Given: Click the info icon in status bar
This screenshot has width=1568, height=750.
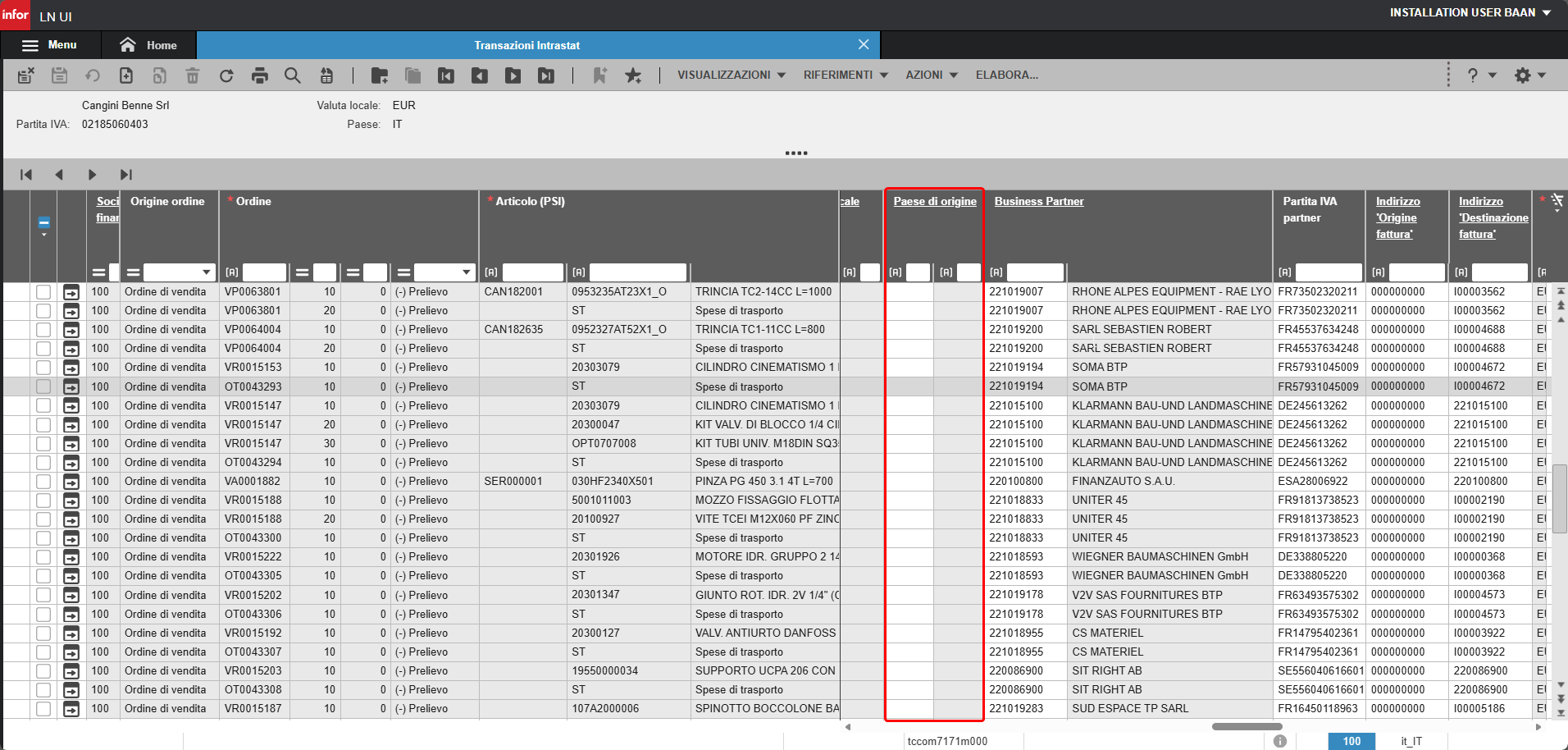Looking at the screenshot, I should pyautogui.click(x=1280, y=741).
